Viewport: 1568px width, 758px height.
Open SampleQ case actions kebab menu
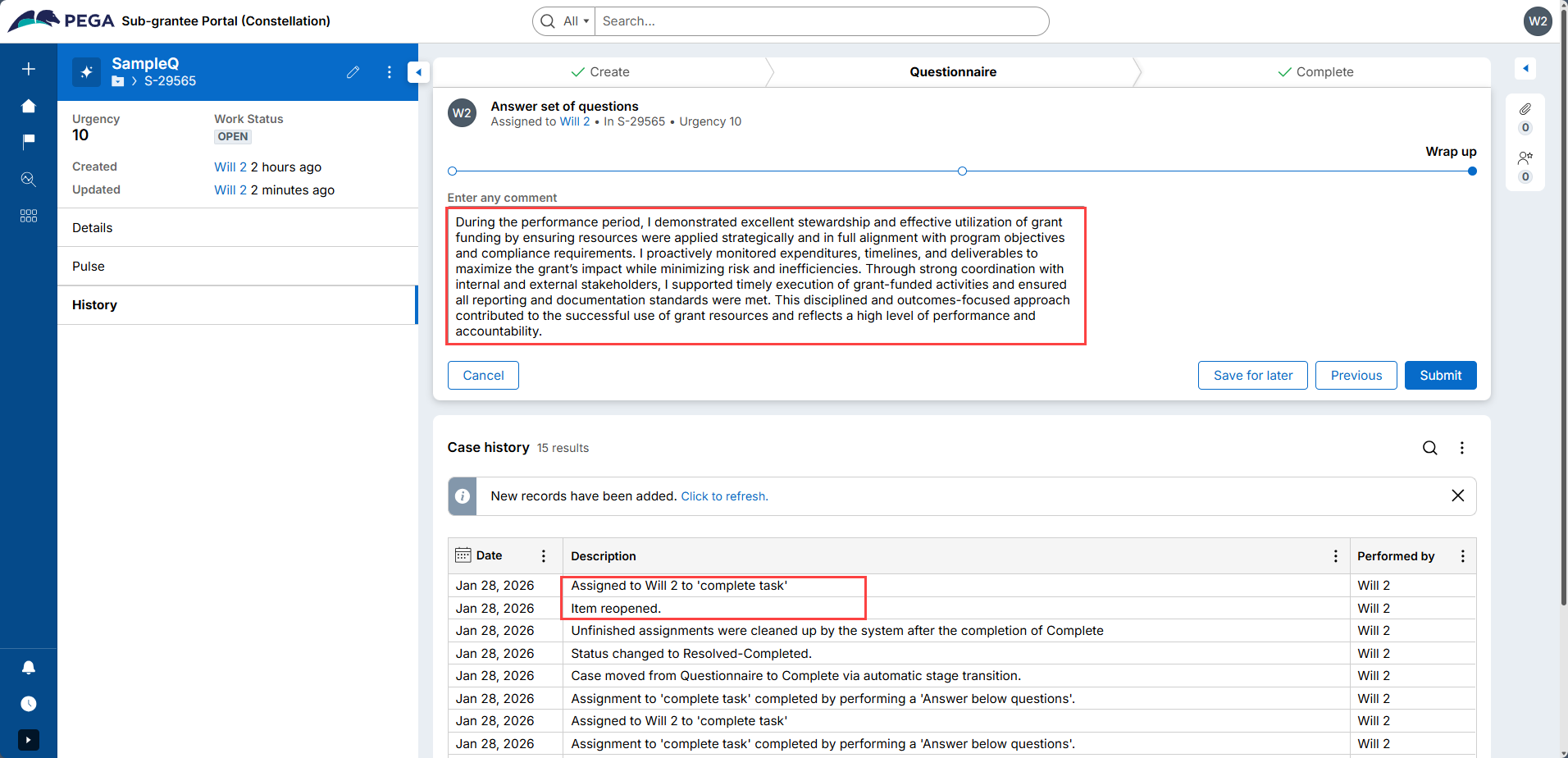pyautogui.click(x=389, y=72)
